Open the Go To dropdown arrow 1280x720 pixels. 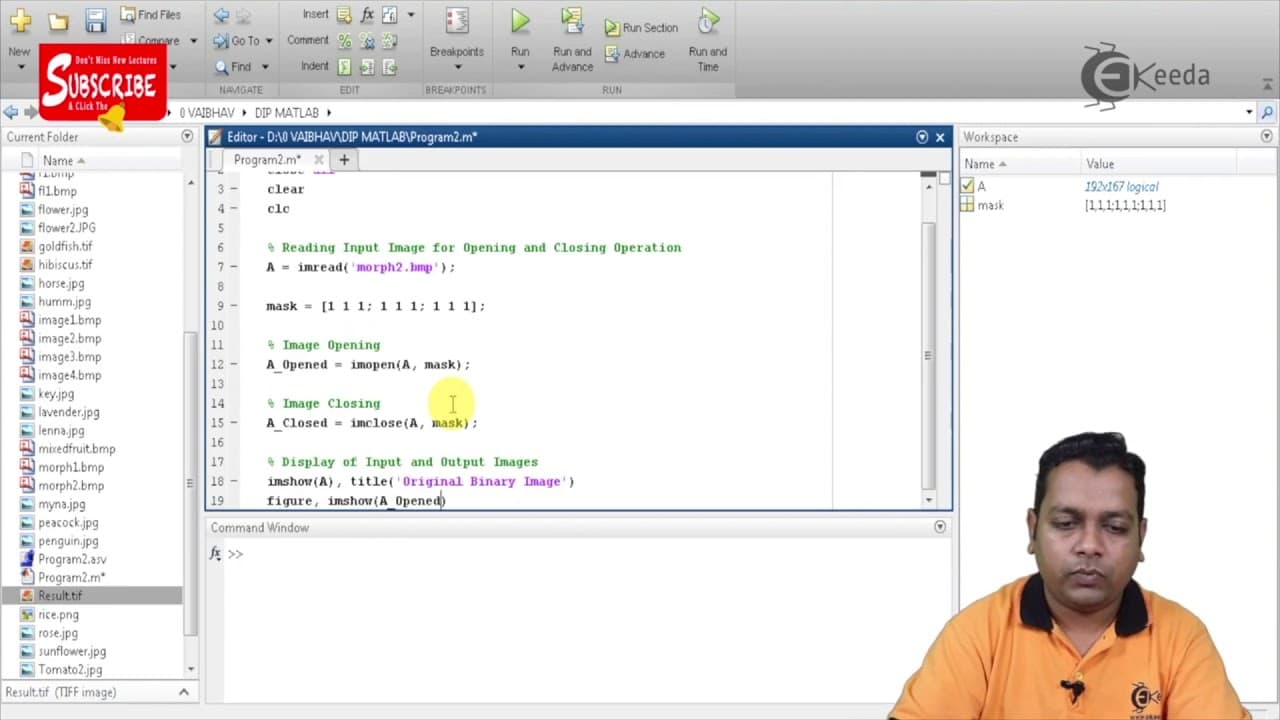coord(267,41)
